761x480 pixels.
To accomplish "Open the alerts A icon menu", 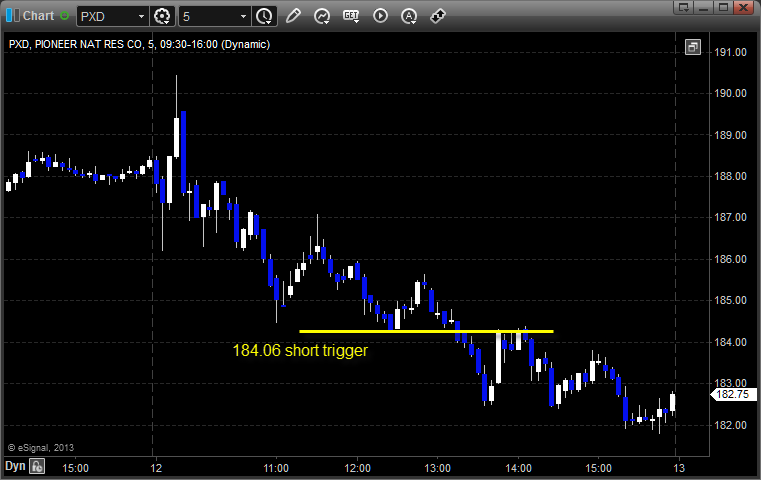I will point(409,17).
